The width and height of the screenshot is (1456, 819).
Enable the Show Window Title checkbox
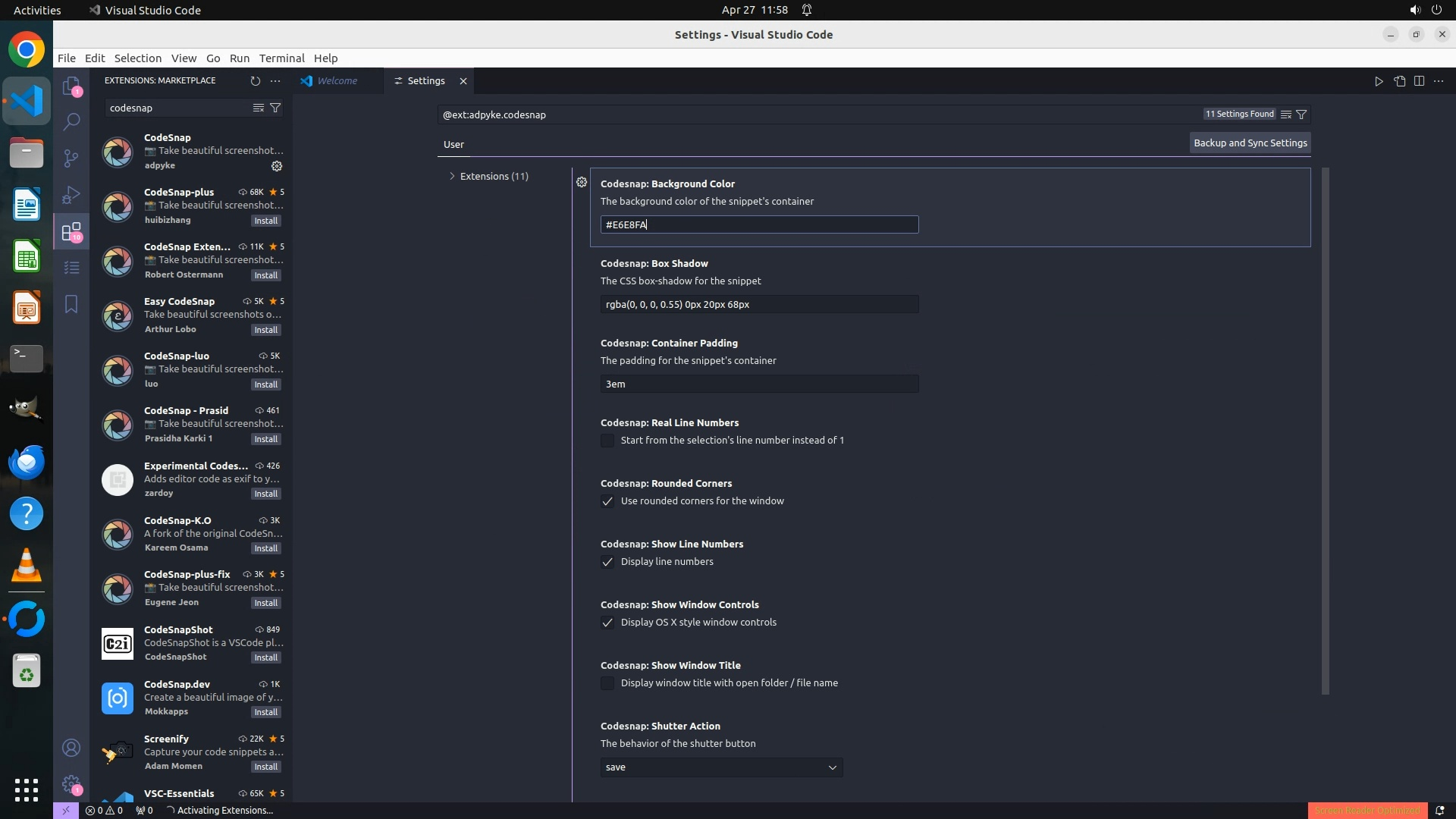pos(607,683)
